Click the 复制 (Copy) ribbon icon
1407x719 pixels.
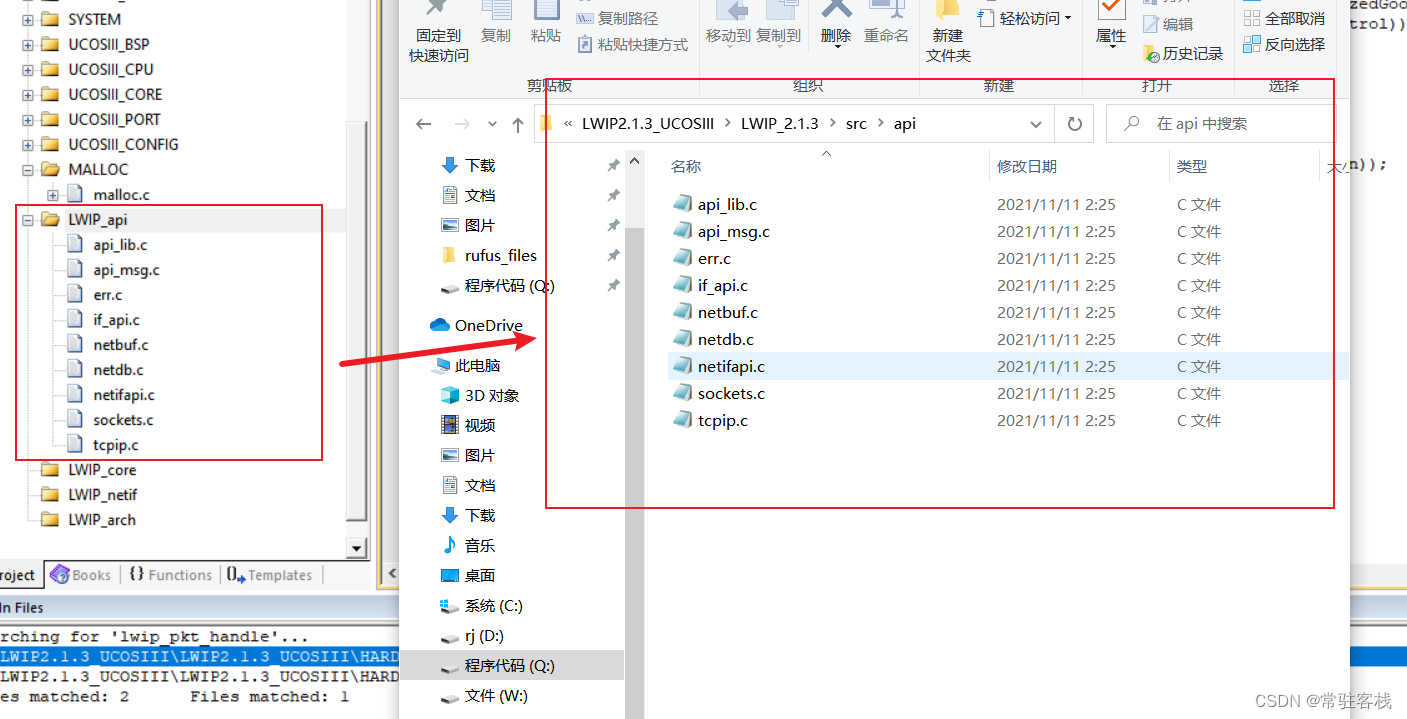(x=496, y=30)
